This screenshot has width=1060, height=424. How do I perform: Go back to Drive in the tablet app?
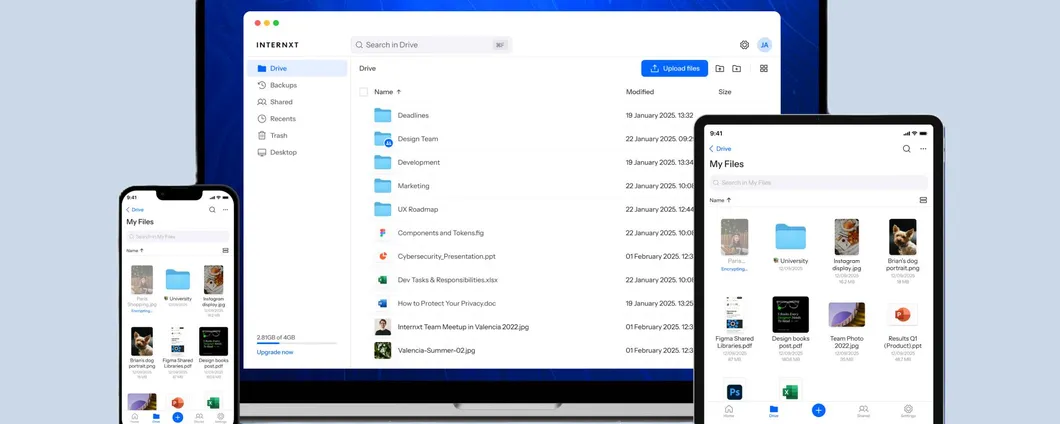[720, 149]
